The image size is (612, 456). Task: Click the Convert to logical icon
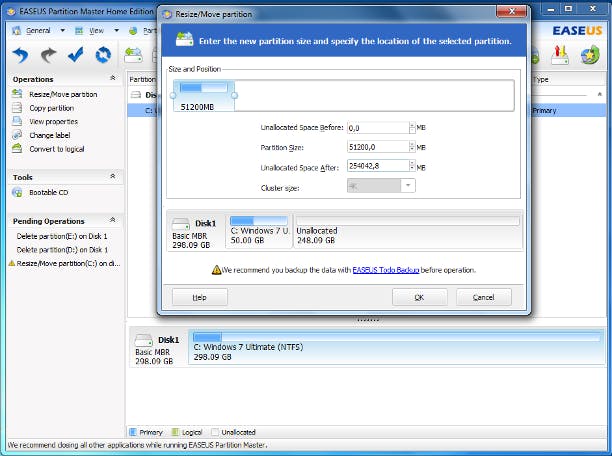pos(17,148)
